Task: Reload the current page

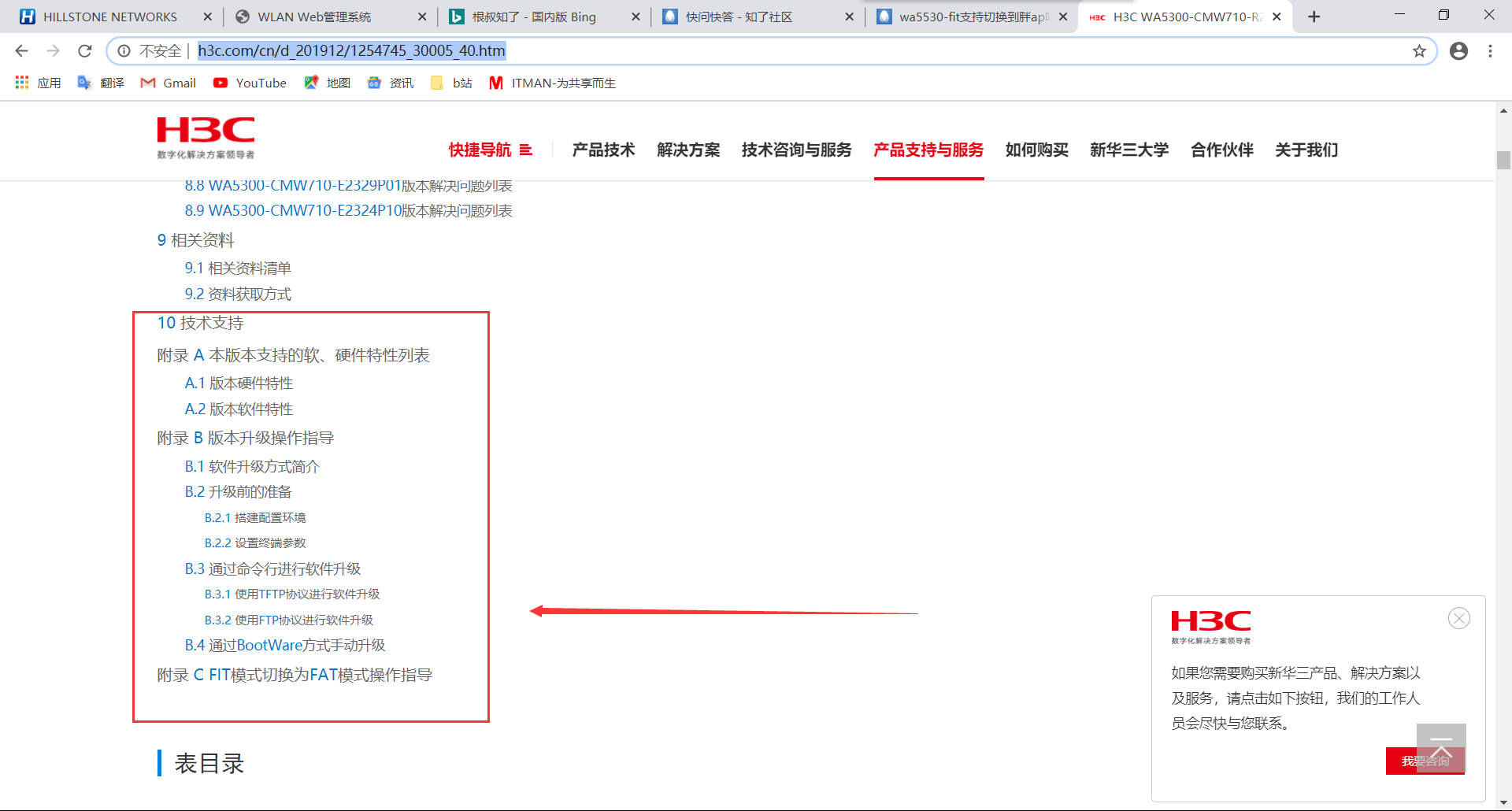Action: pyautogui.click(x=85, y=51)
